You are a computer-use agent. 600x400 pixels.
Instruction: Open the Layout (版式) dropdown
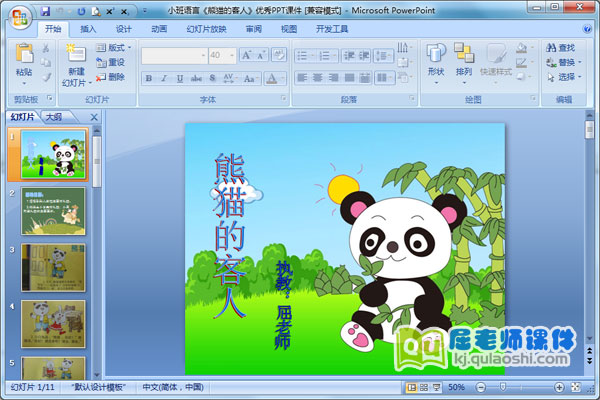(113, 47)
